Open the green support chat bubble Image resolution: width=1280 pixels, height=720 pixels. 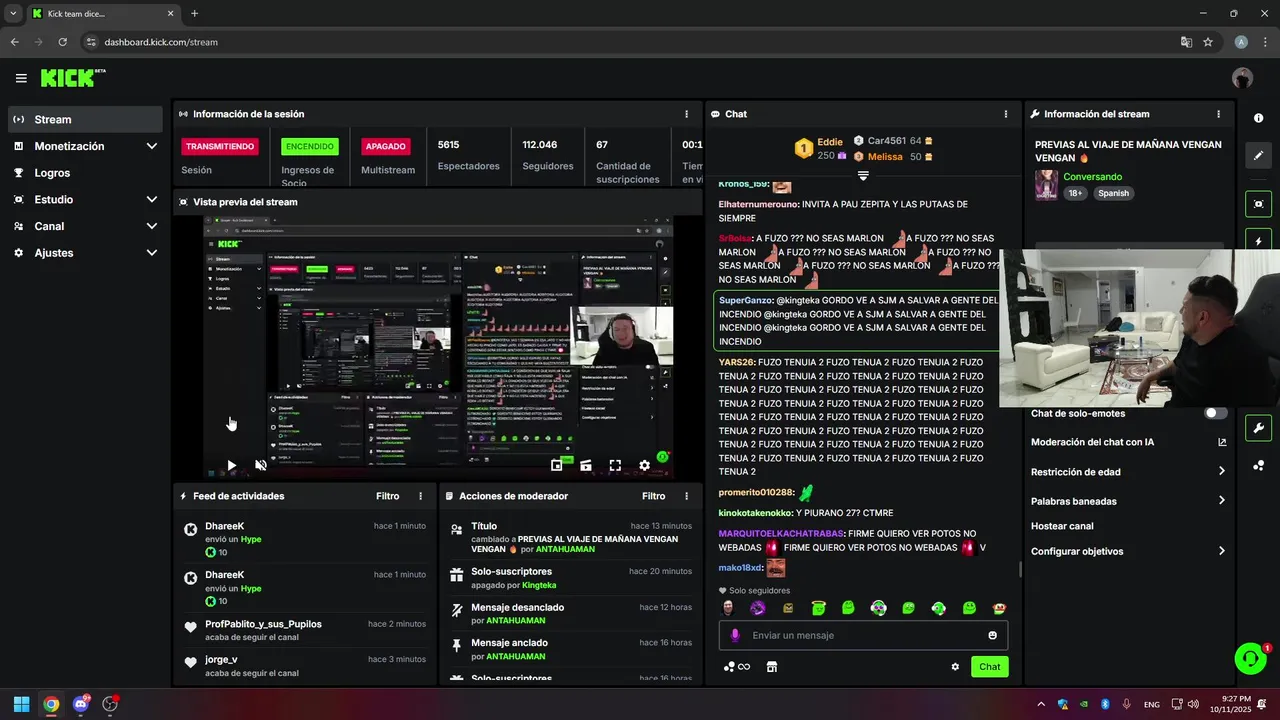1250,658
